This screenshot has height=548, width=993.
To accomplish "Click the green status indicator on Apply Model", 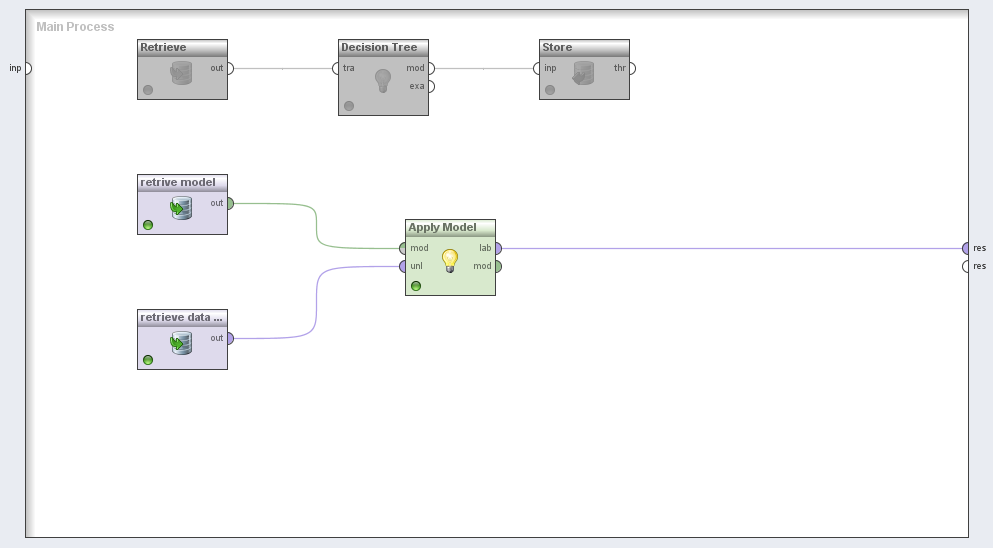I will pos(416,286).
